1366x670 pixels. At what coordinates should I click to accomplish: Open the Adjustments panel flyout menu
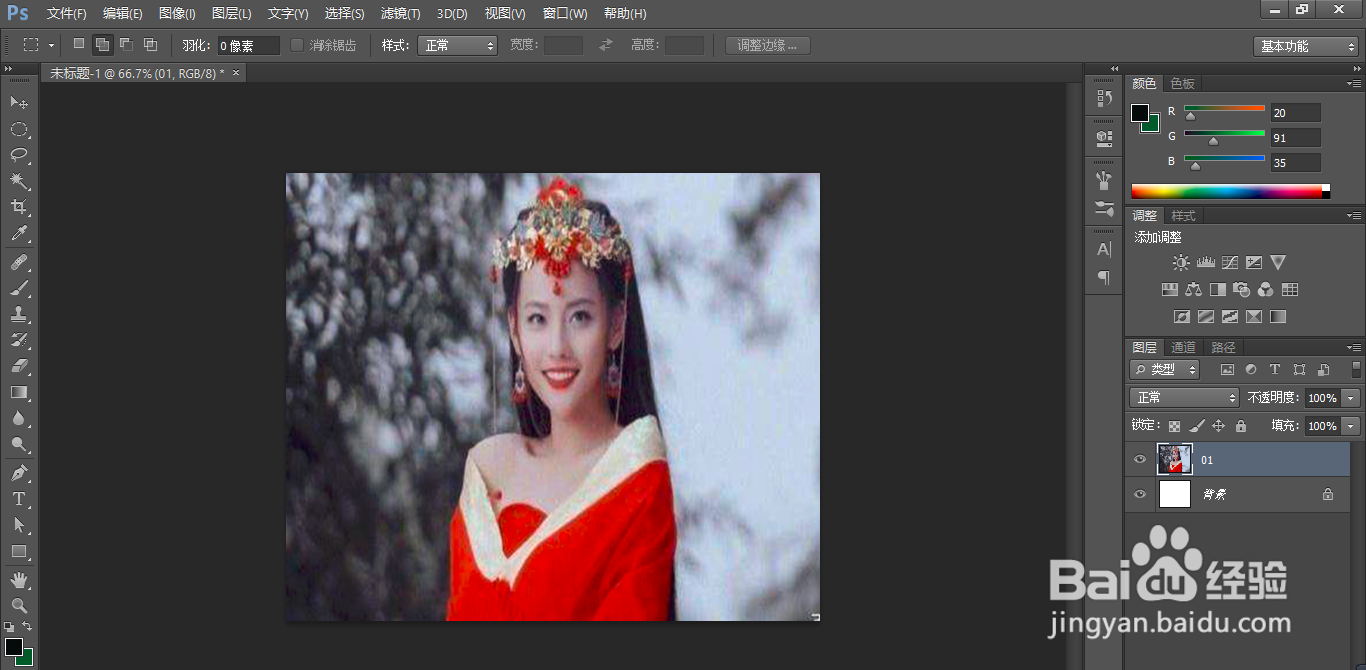click(1354, 215)
